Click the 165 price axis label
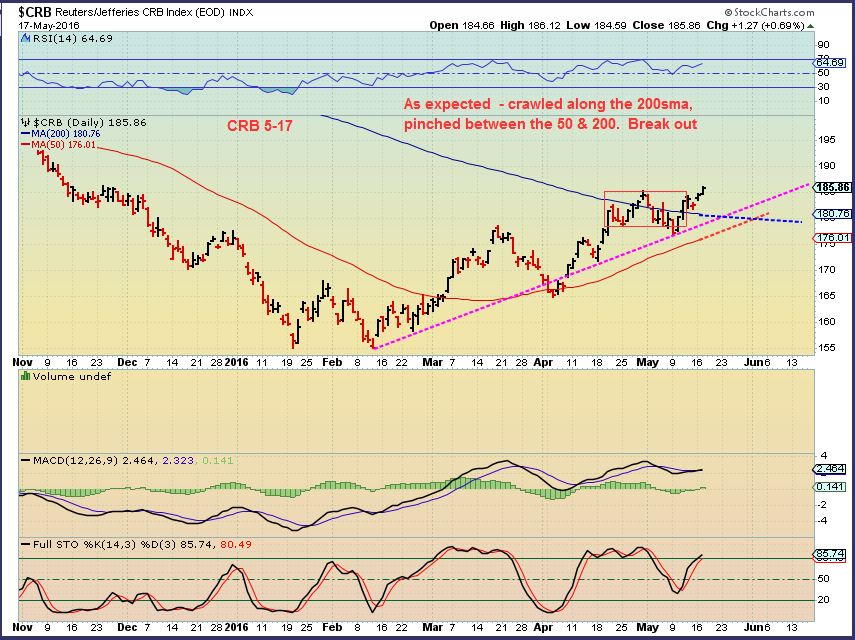Screen dimensions: 855x640 coord(827,295)
